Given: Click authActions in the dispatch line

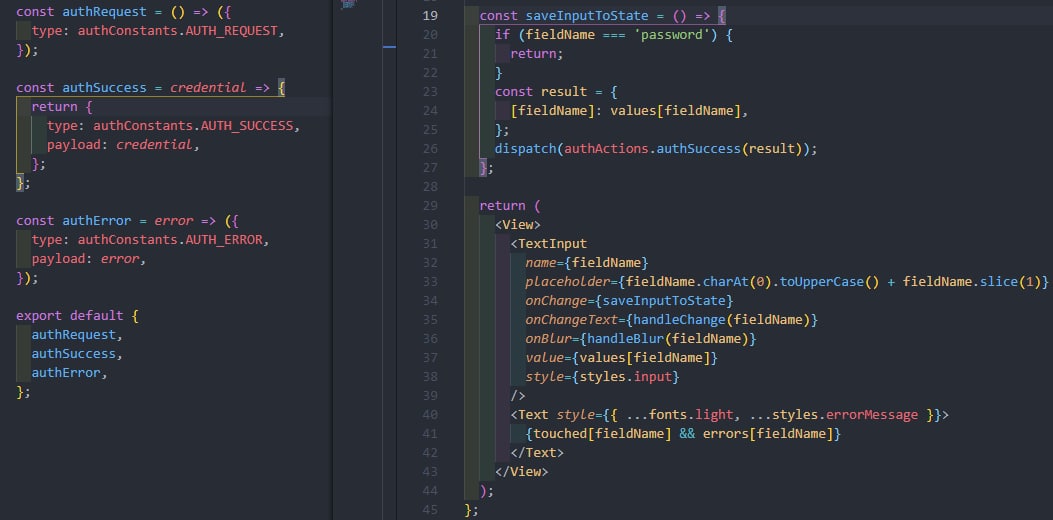Looking at the screenshot, I should 606,148.
